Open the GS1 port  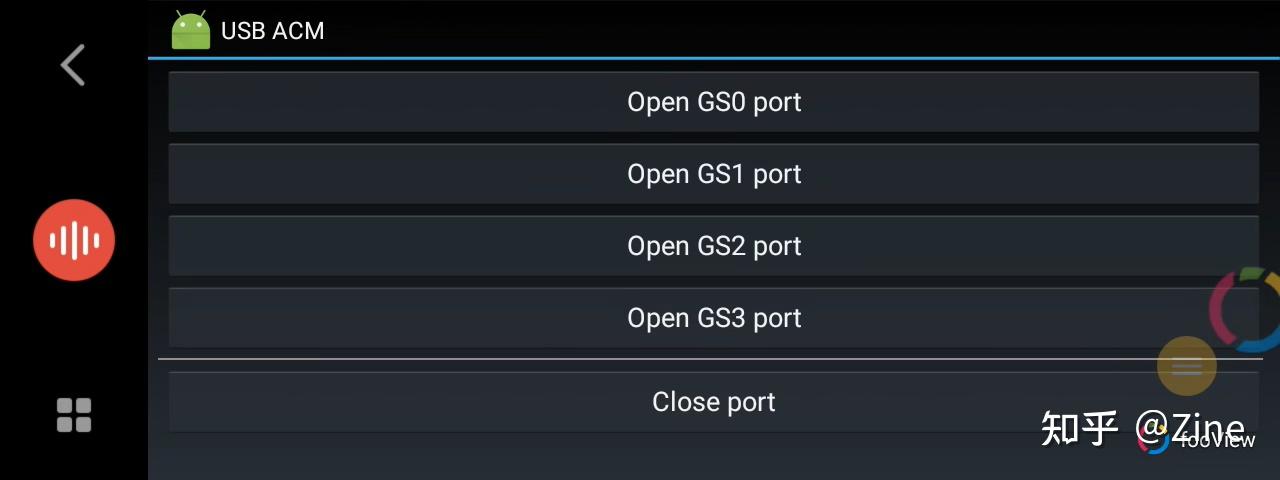(713, 174)
